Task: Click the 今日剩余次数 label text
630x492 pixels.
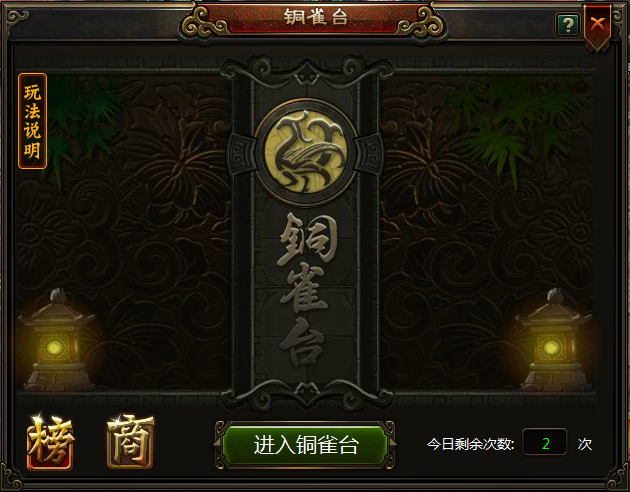Action: [x=470, y=444]
